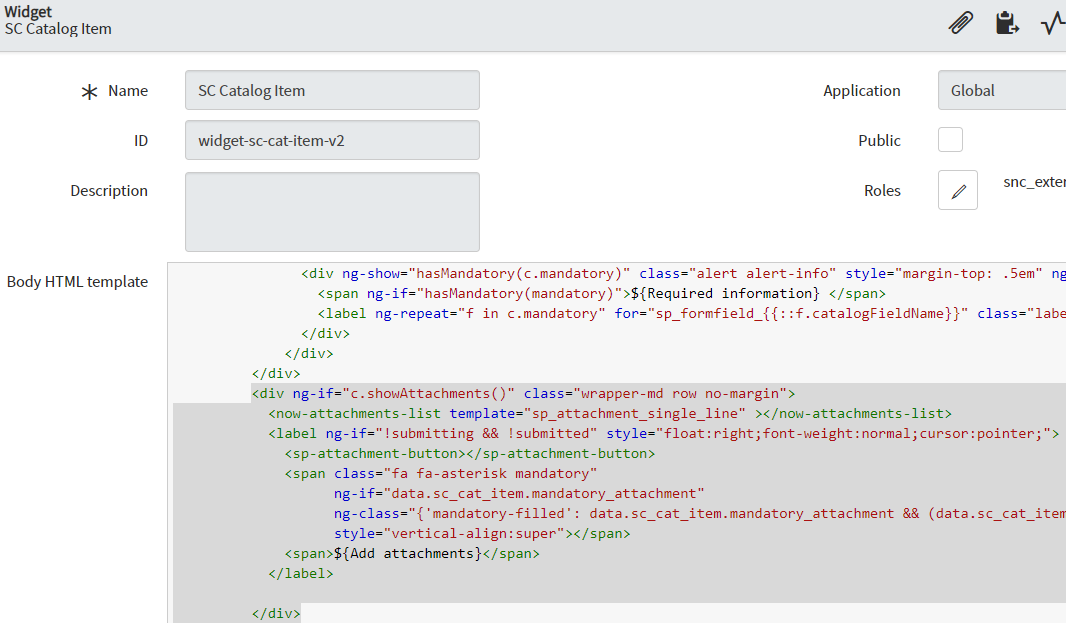
Task: Open widget attachments via the paperclip icon
Action: click(960, 21)
